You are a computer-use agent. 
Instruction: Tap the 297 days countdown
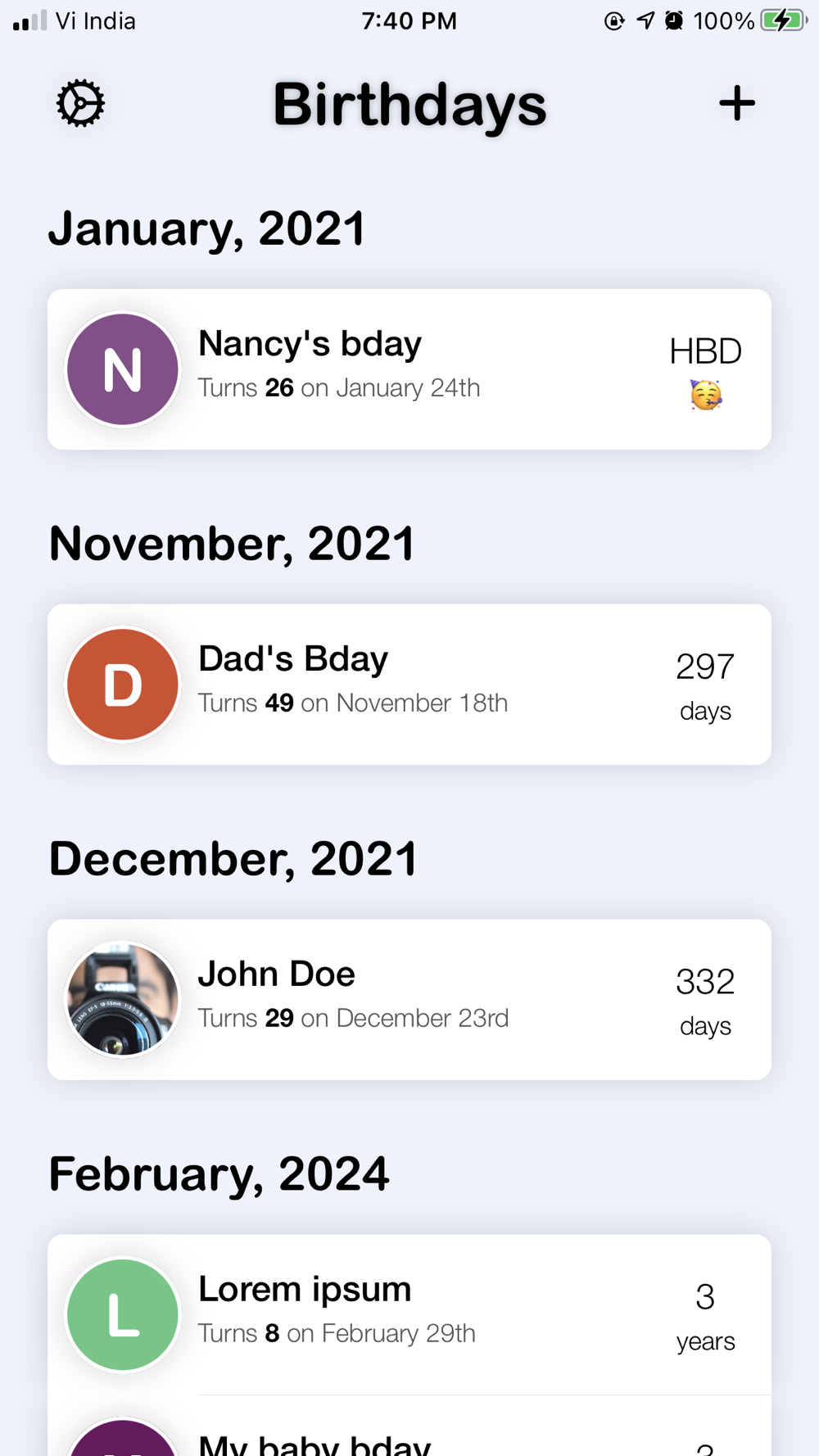click(x=705, y=685)
